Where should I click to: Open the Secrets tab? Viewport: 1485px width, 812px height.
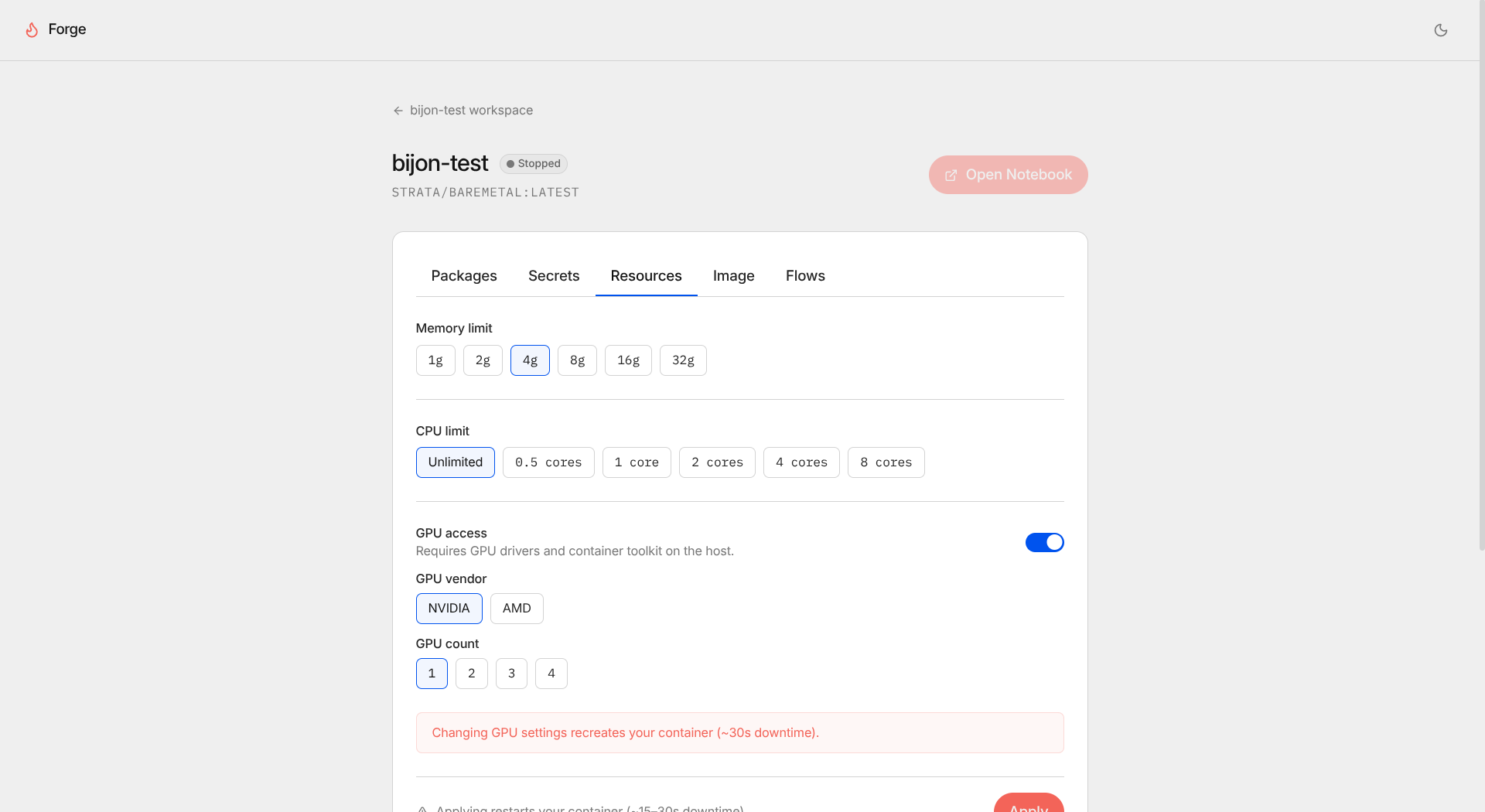[554, 276]
